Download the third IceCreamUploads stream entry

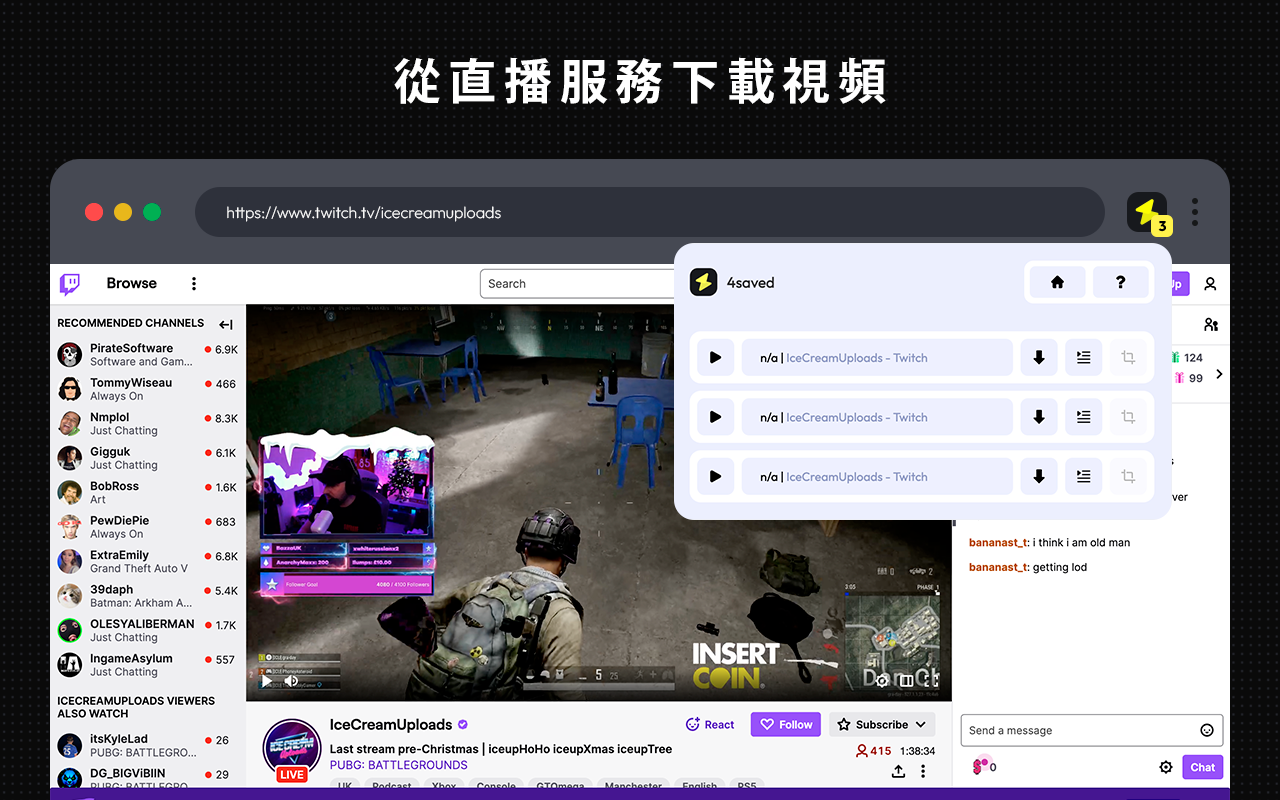tap(1039, 477)
